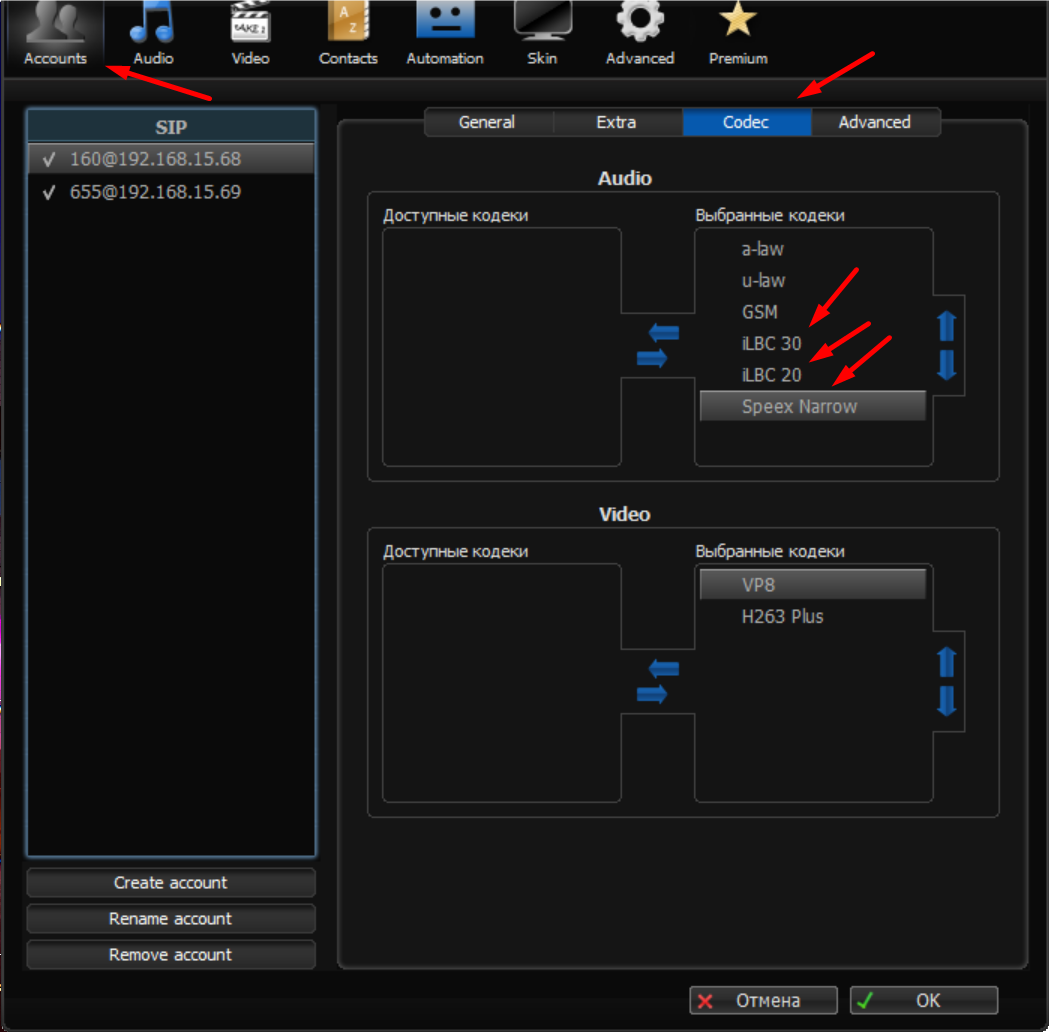Switch to the account Advanced tab
This screenshot has width=1049, height=1032.
coord(875,122)
